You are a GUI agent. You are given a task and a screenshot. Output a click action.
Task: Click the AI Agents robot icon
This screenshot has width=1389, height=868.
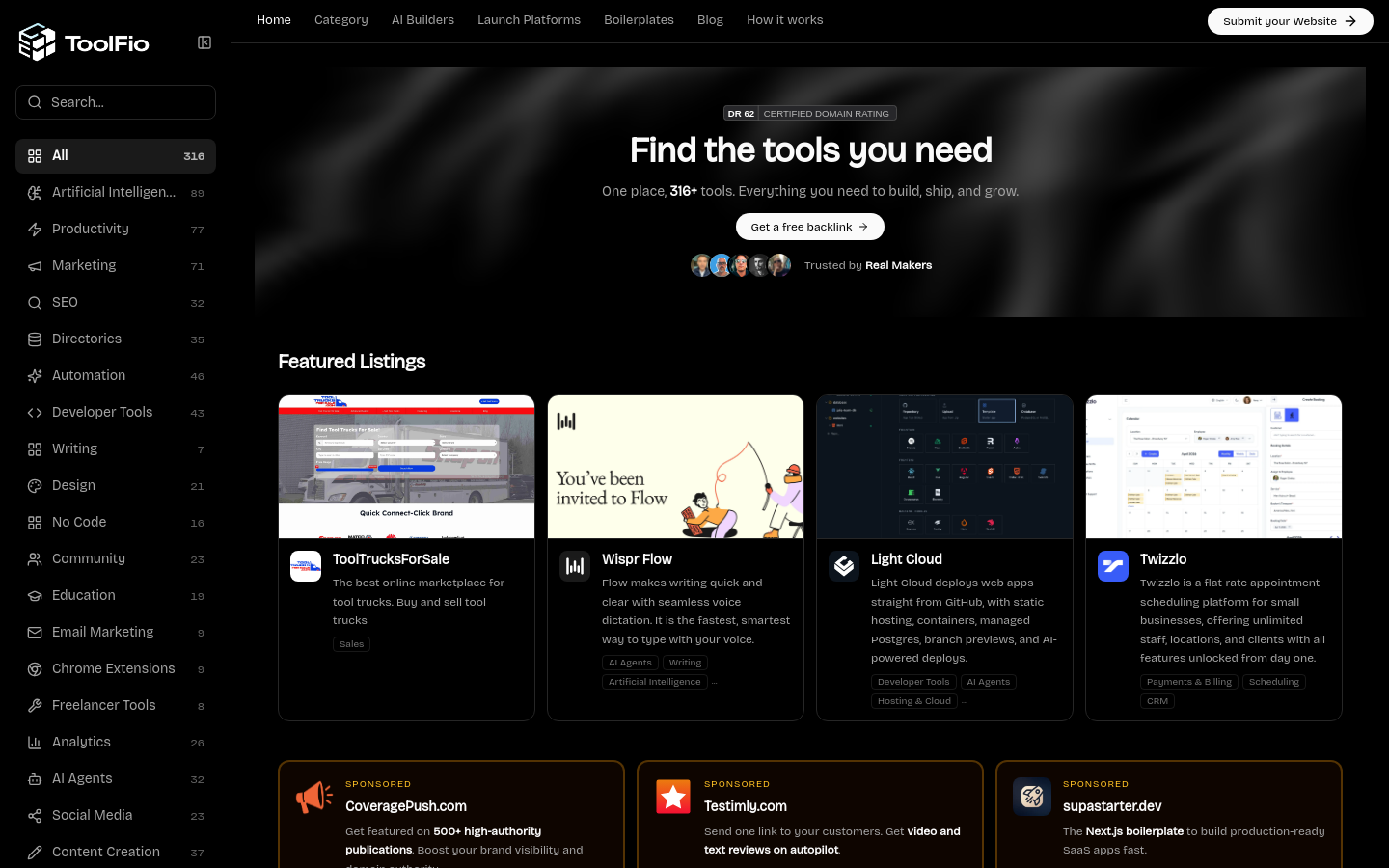pos(35,779)
